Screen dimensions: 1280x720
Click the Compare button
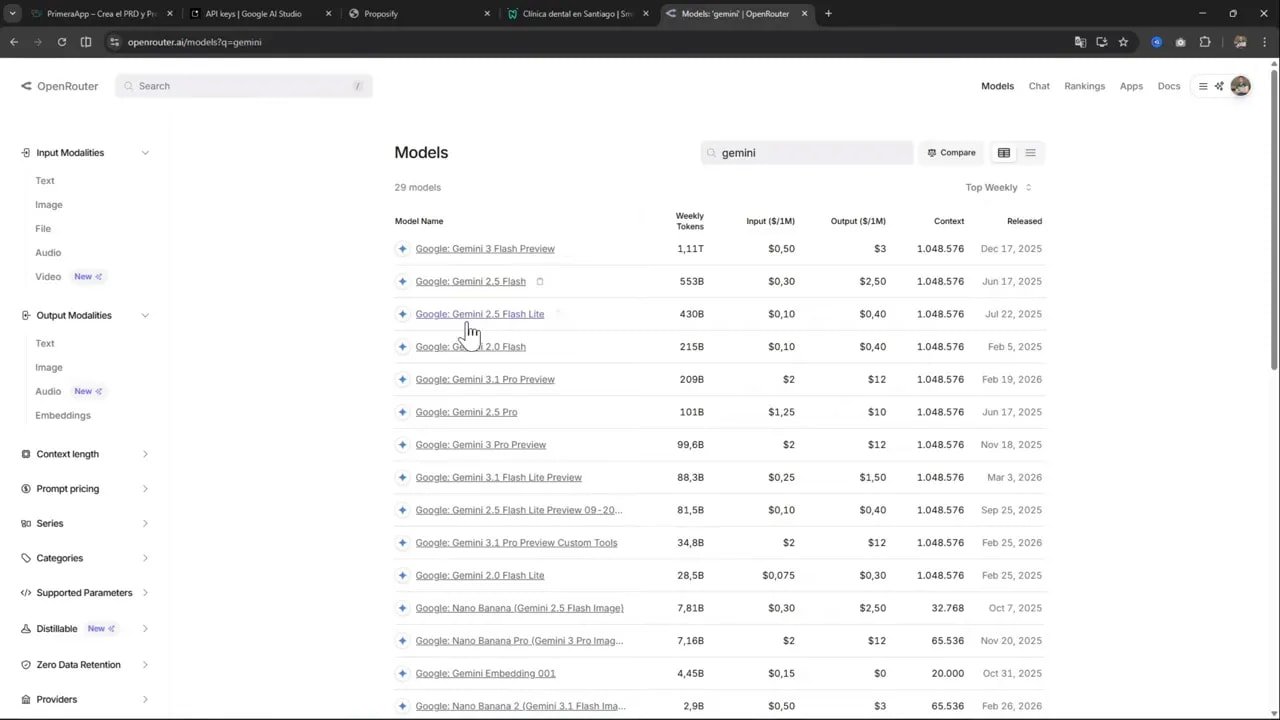coord(950,152)
